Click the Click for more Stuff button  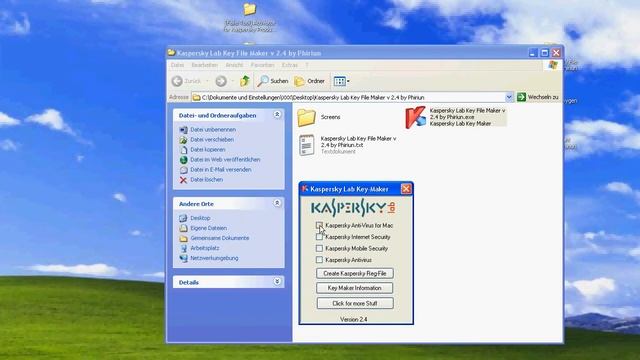click(x=355, y=303)
